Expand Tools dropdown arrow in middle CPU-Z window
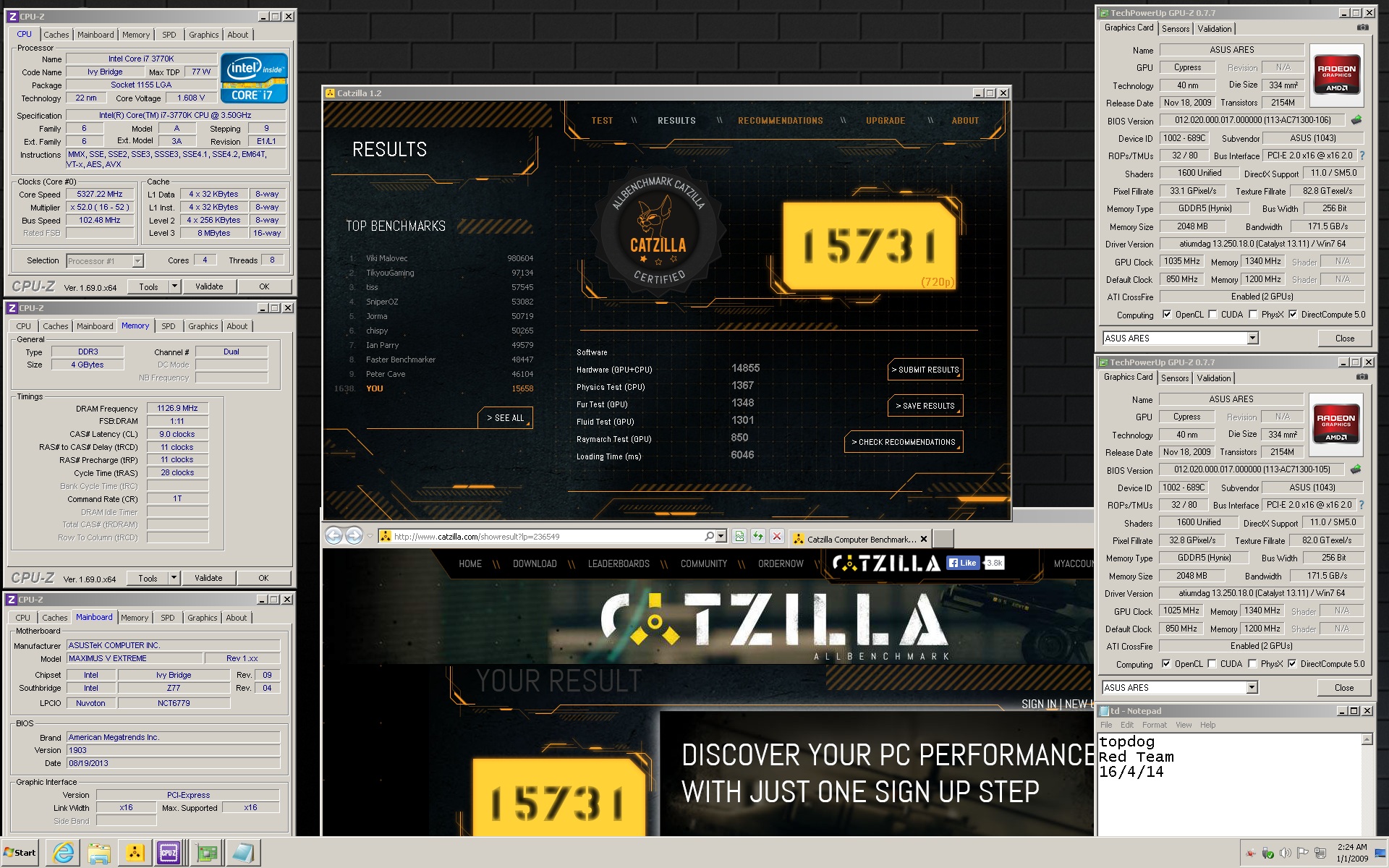 click(174, 578)
